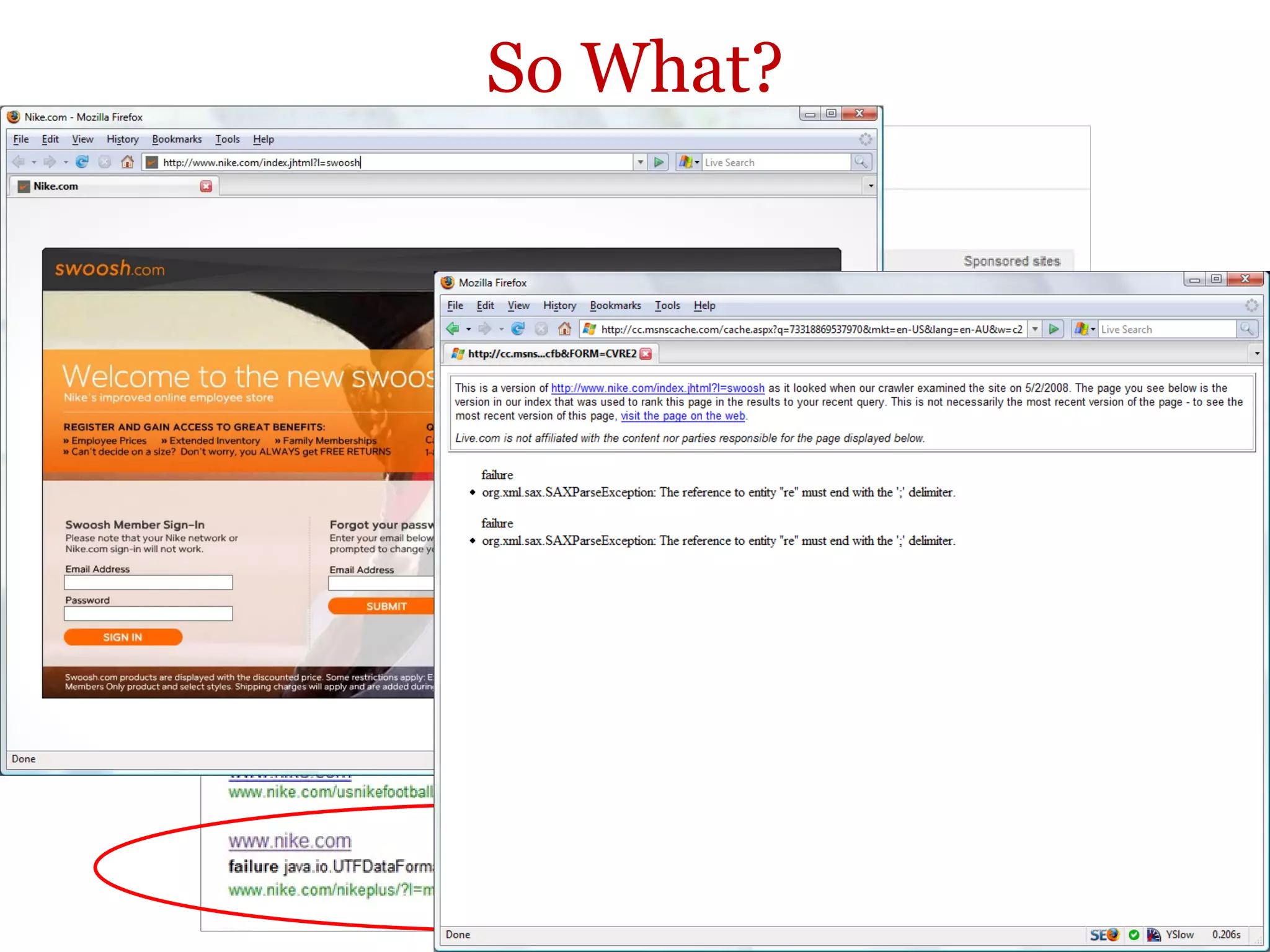Click SEO icon in the status bar
Image resolution: width=1270 pixels, height=952 pixels.
pos(1104,935)
